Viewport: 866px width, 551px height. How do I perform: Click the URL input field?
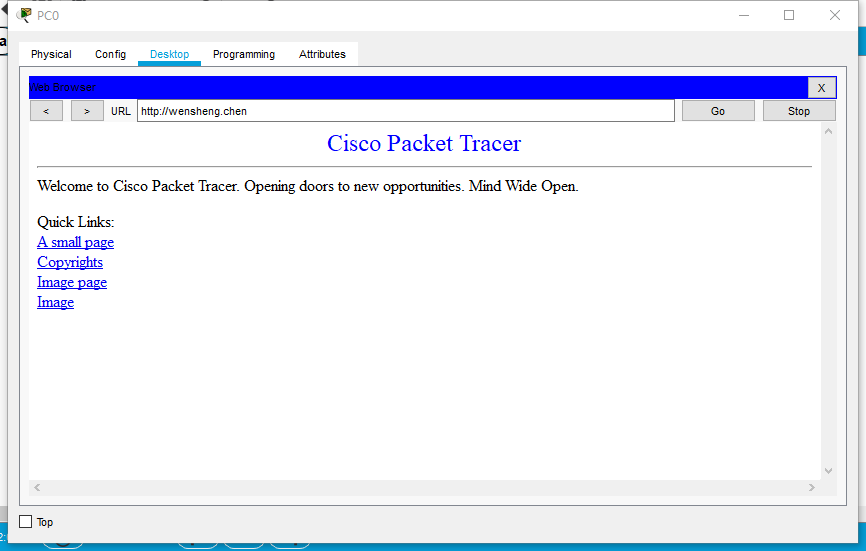[x=406, y=111]
